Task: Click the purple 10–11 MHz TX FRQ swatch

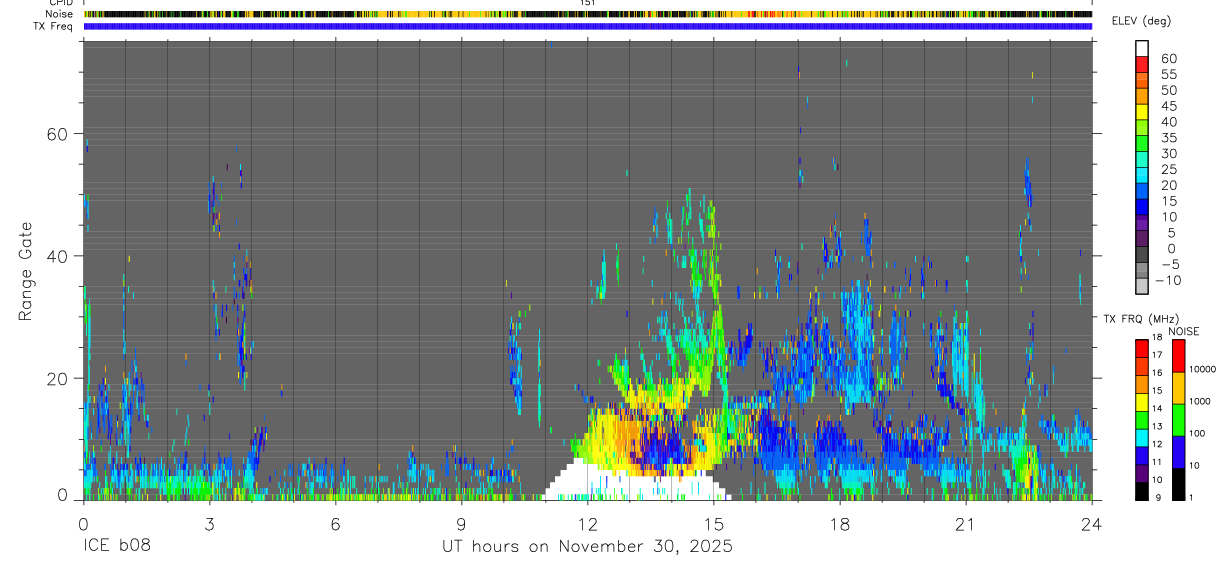Action: pos(1141,473)
